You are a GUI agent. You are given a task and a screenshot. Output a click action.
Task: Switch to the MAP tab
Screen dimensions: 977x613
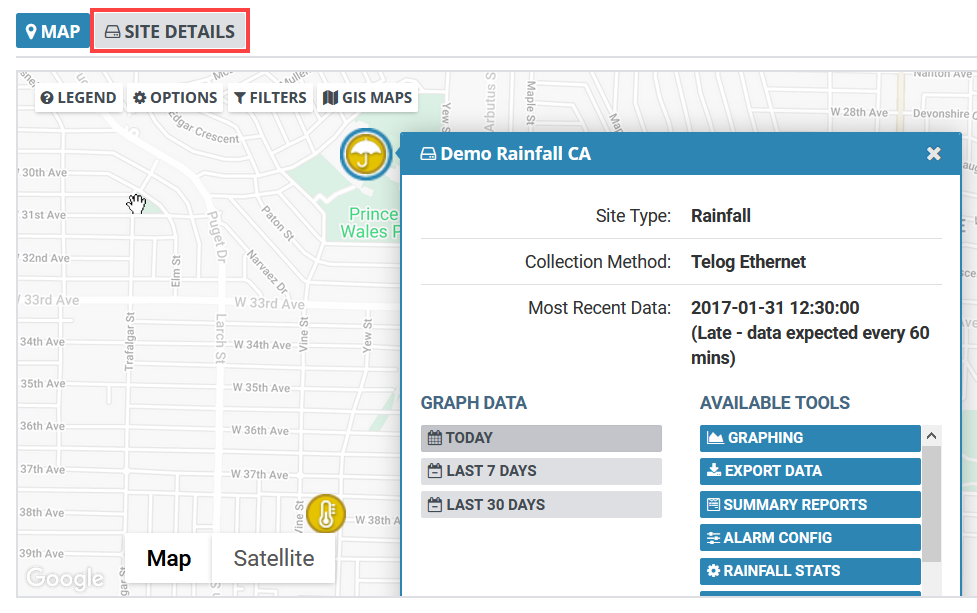point(53,31)
